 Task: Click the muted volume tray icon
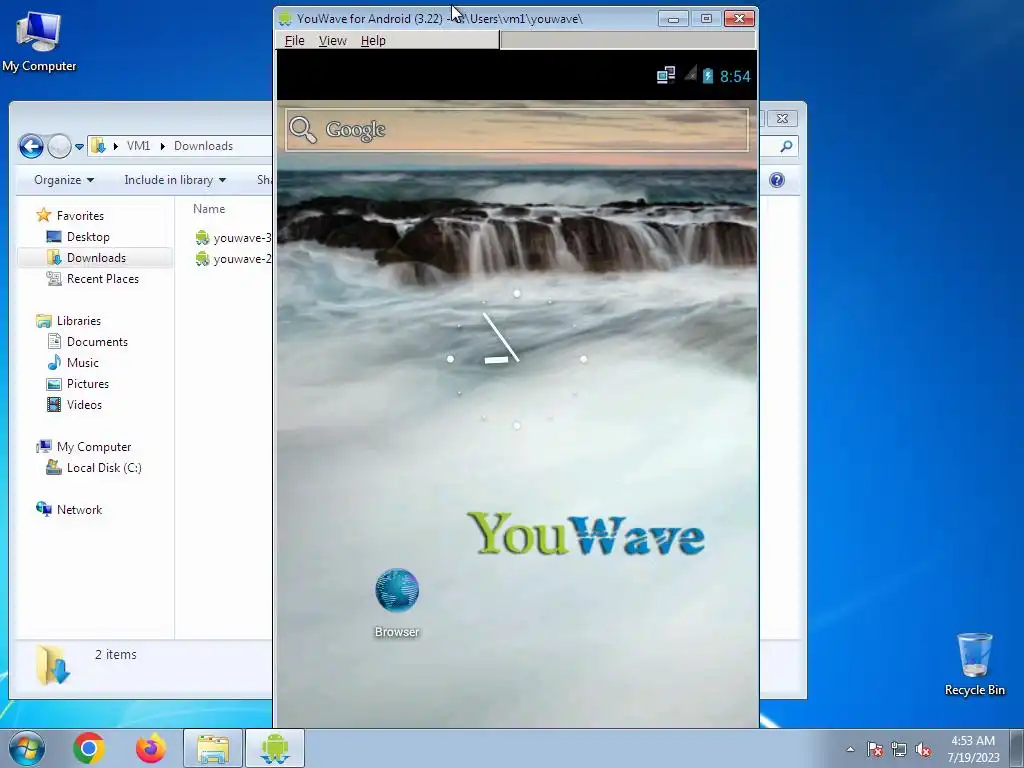pyautogui.click(x=923, y=749)
